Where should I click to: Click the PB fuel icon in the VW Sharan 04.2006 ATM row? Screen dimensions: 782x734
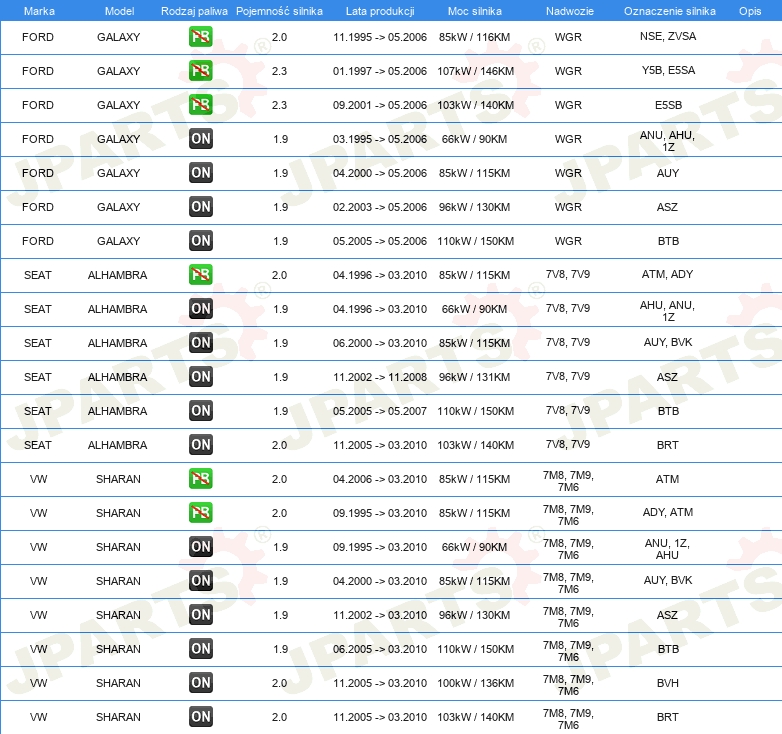[x=200, y=479]
